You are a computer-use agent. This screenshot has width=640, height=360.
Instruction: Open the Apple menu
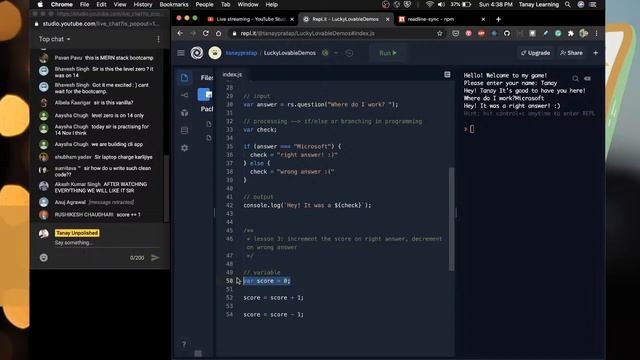point(40,4)
